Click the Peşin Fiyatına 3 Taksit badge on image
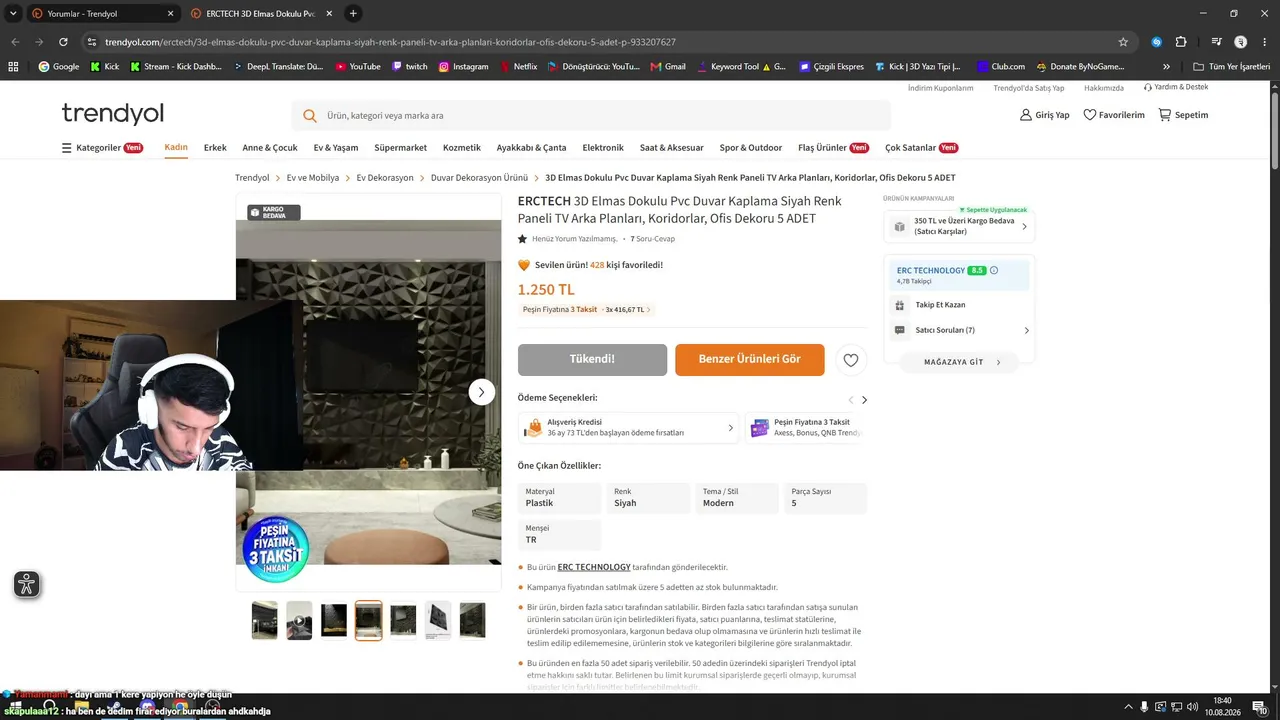The height and width of the screenshot is (720, 1280). tap(275, 549)
